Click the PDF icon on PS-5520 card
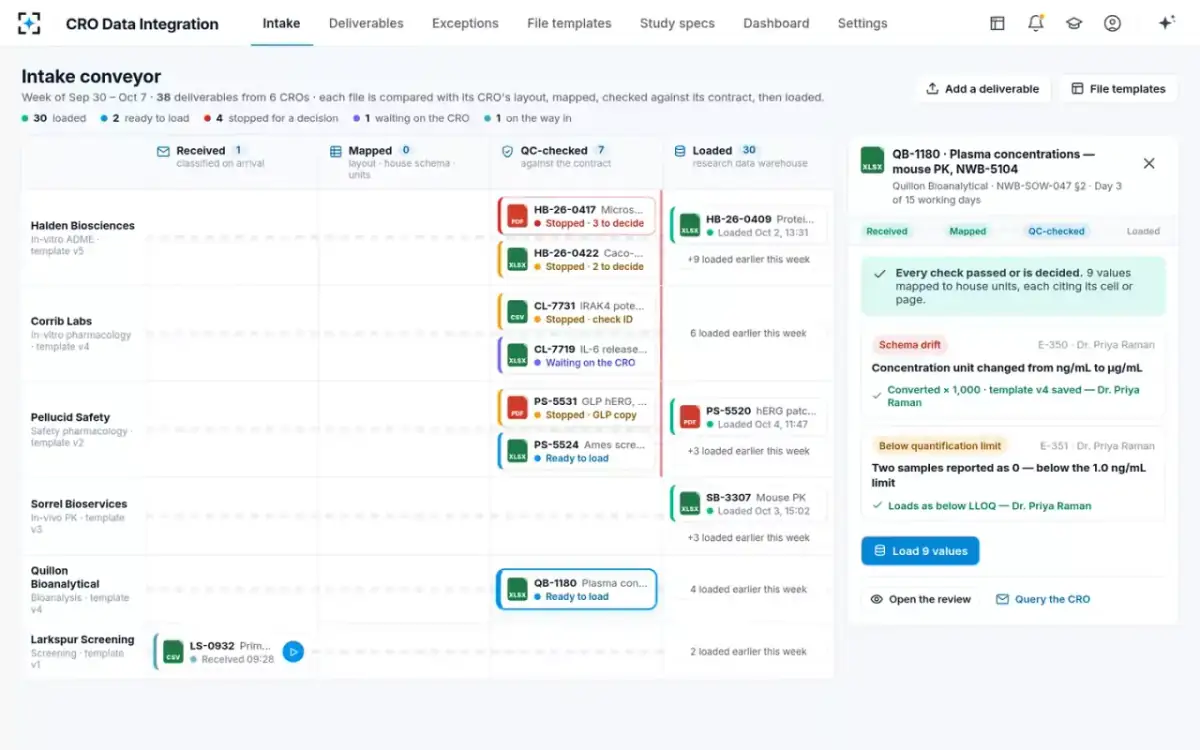 [x=690, y=417]
